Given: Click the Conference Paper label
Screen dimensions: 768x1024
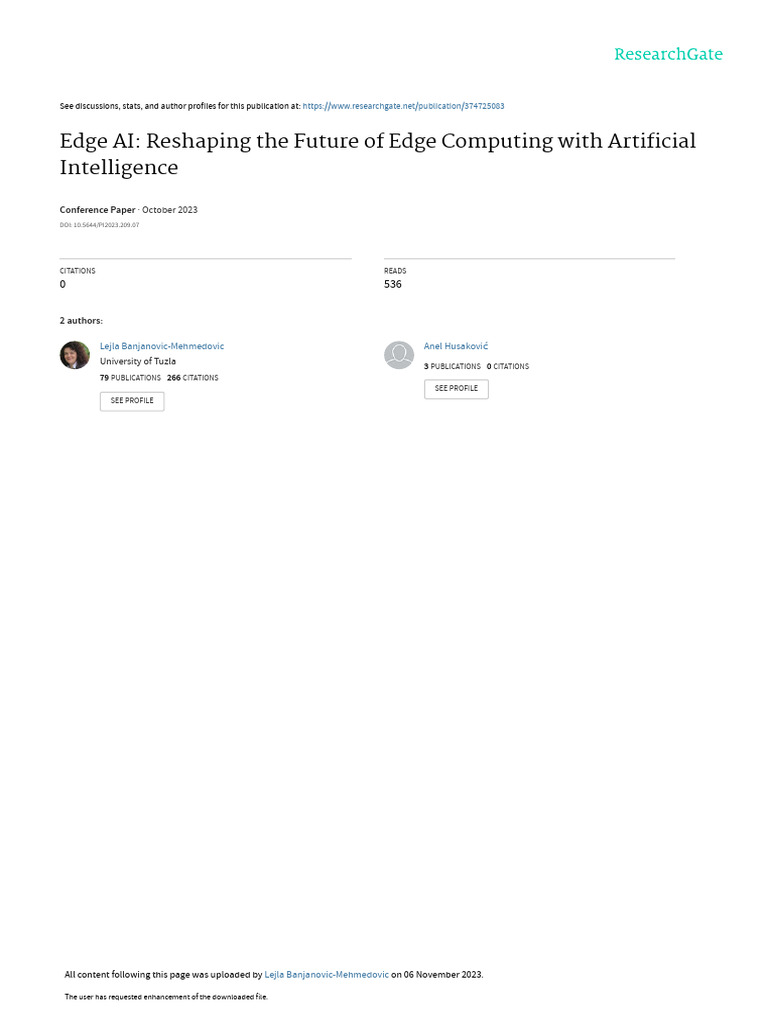Looking at the screenshot, I should click(x=97, y=210).
